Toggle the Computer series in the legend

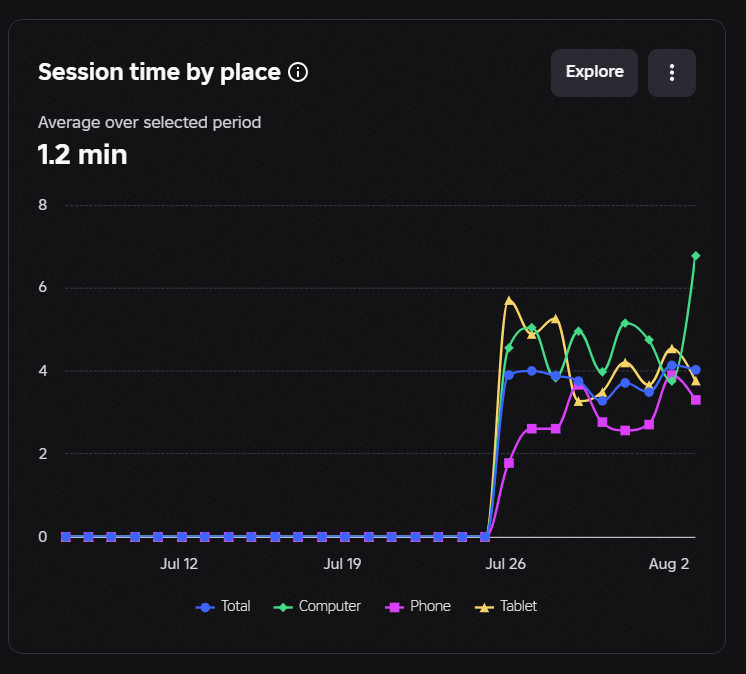(x=317, y=606)
